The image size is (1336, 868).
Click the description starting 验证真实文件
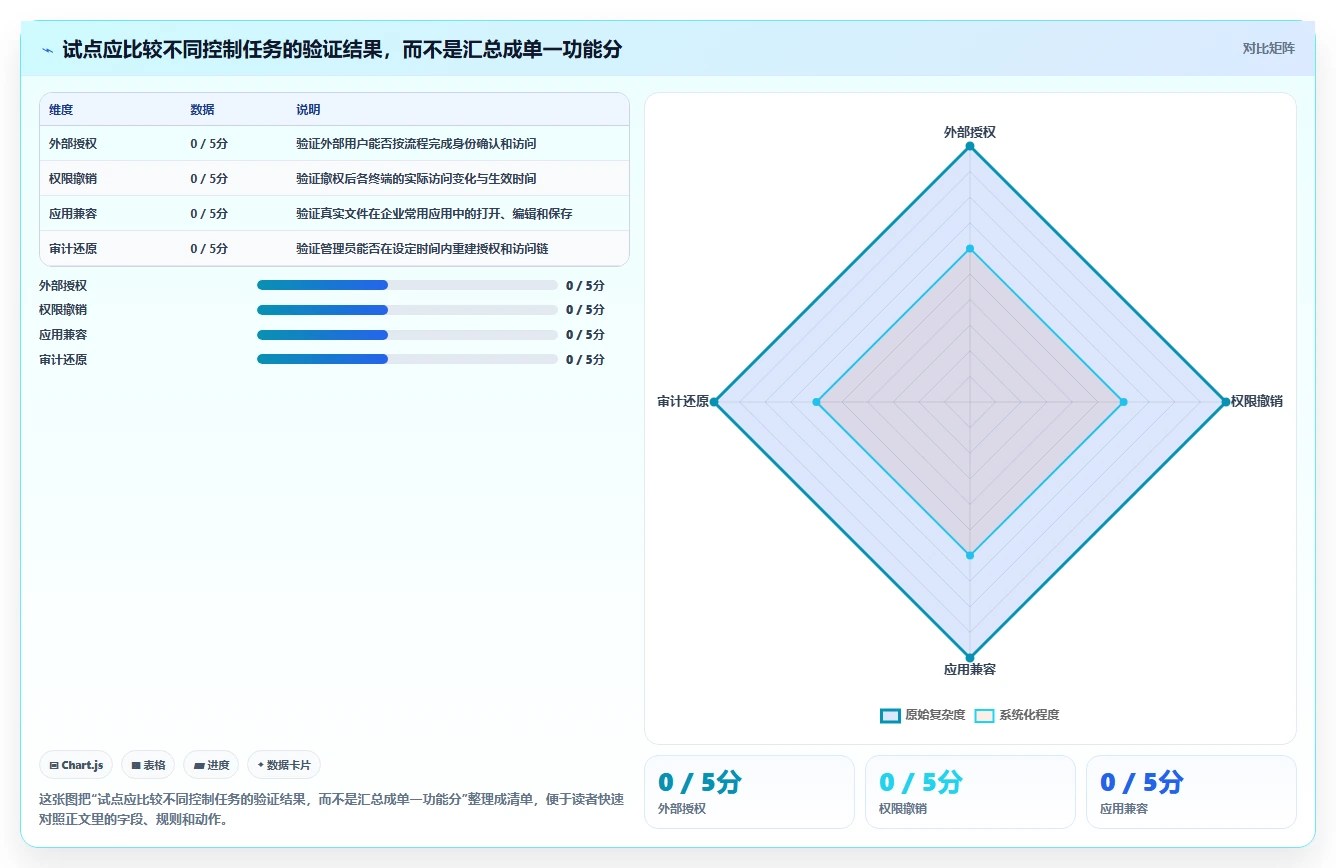pos(434,214)
